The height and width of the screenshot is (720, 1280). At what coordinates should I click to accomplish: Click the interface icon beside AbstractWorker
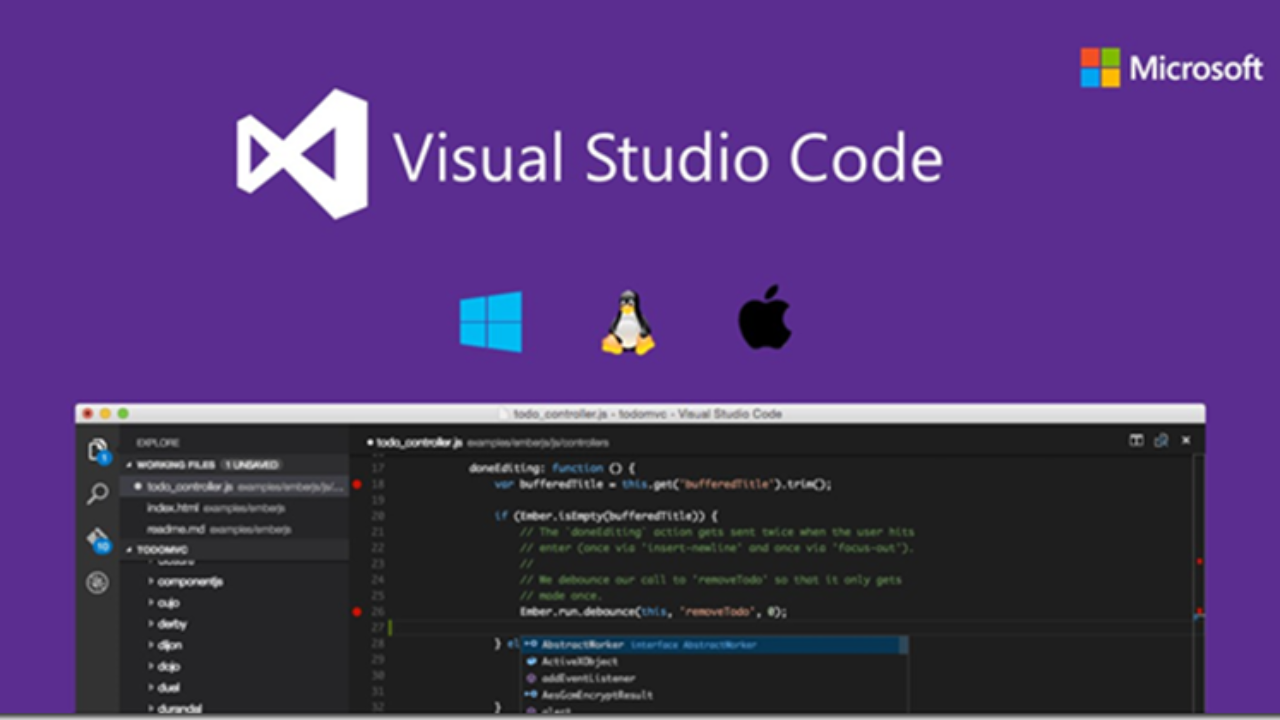point(531,645)
